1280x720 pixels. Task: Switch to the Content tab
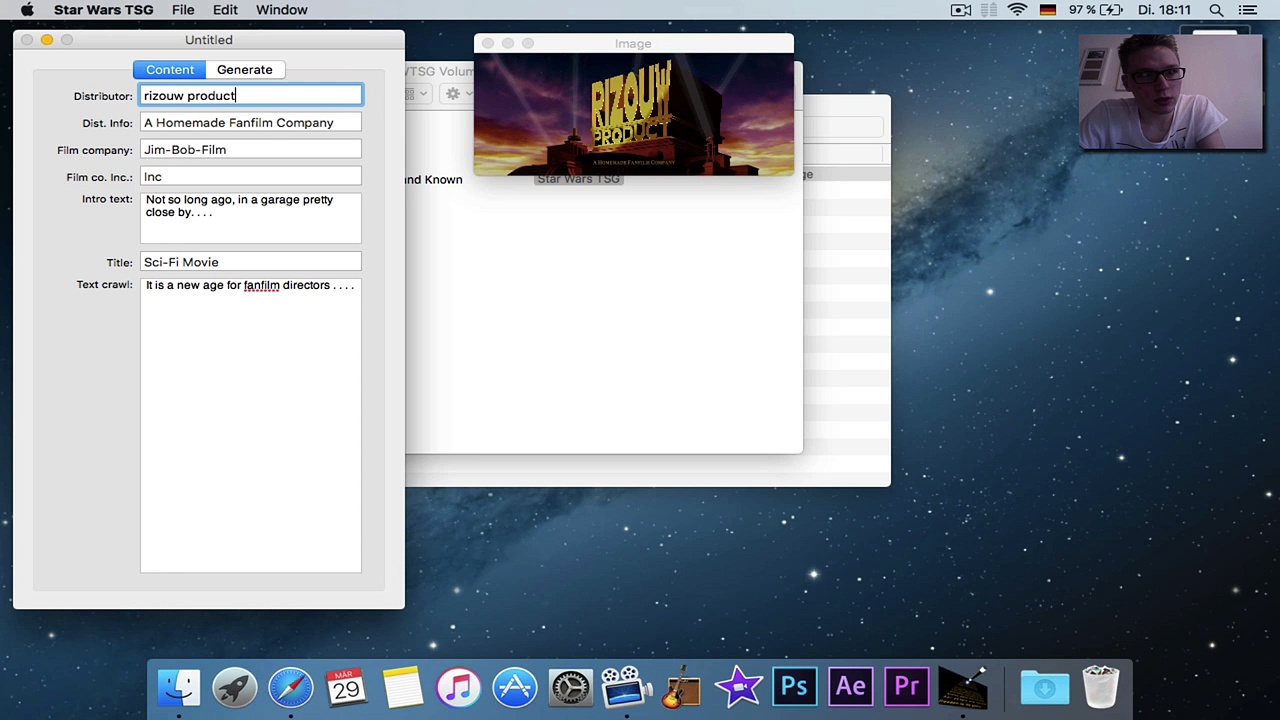pyautogui.click(x=170, y=70)
